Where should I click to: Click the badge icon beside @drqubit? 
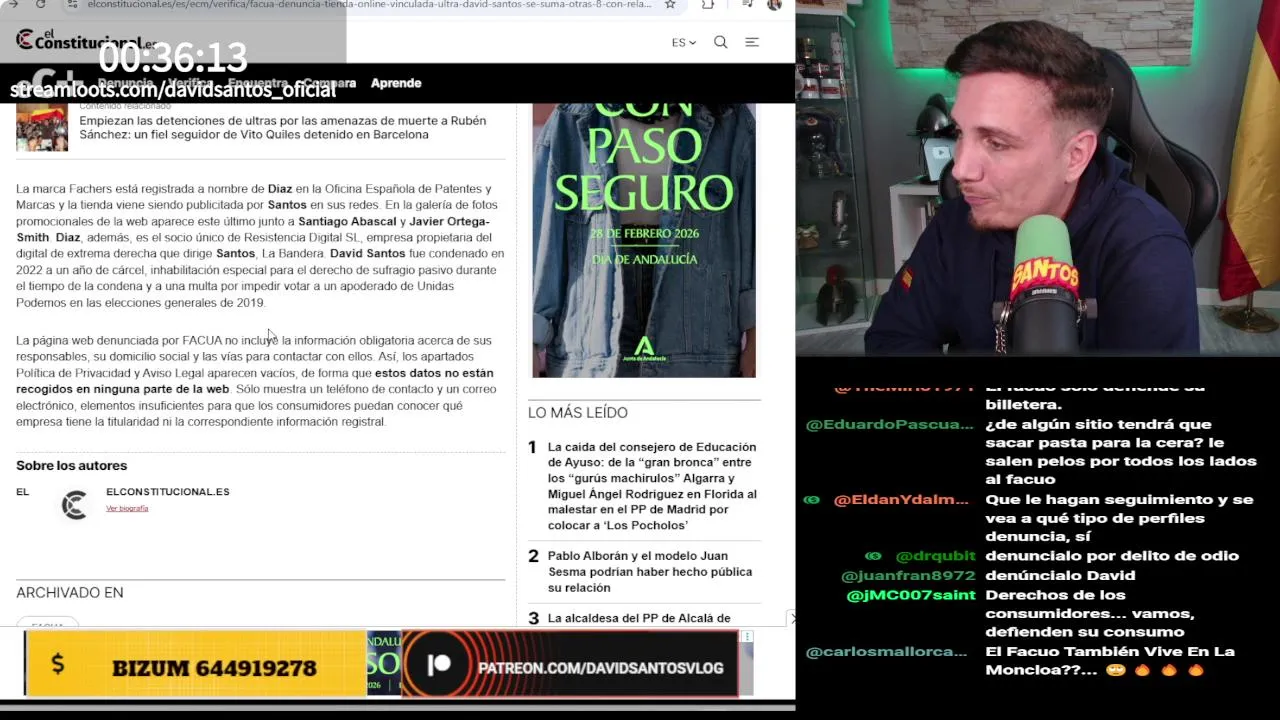[x=874, y=555]
